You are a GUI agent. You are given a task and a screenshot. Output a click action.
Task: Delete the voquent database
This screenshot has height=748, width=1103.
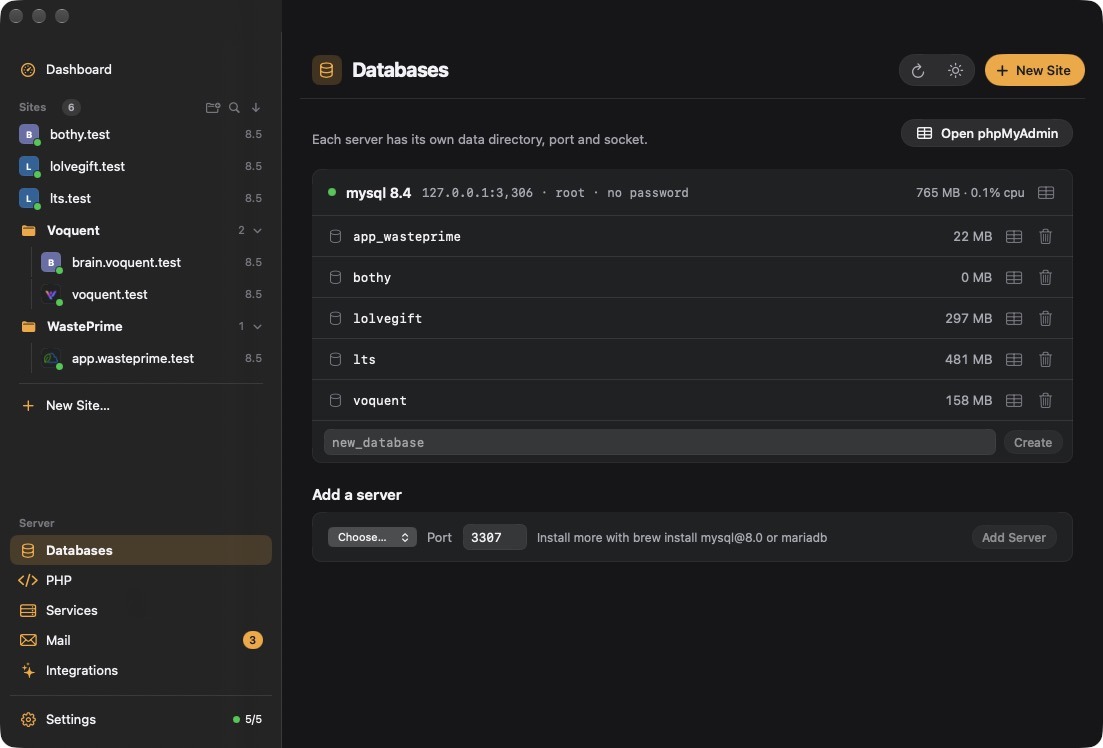[1046, 400]
